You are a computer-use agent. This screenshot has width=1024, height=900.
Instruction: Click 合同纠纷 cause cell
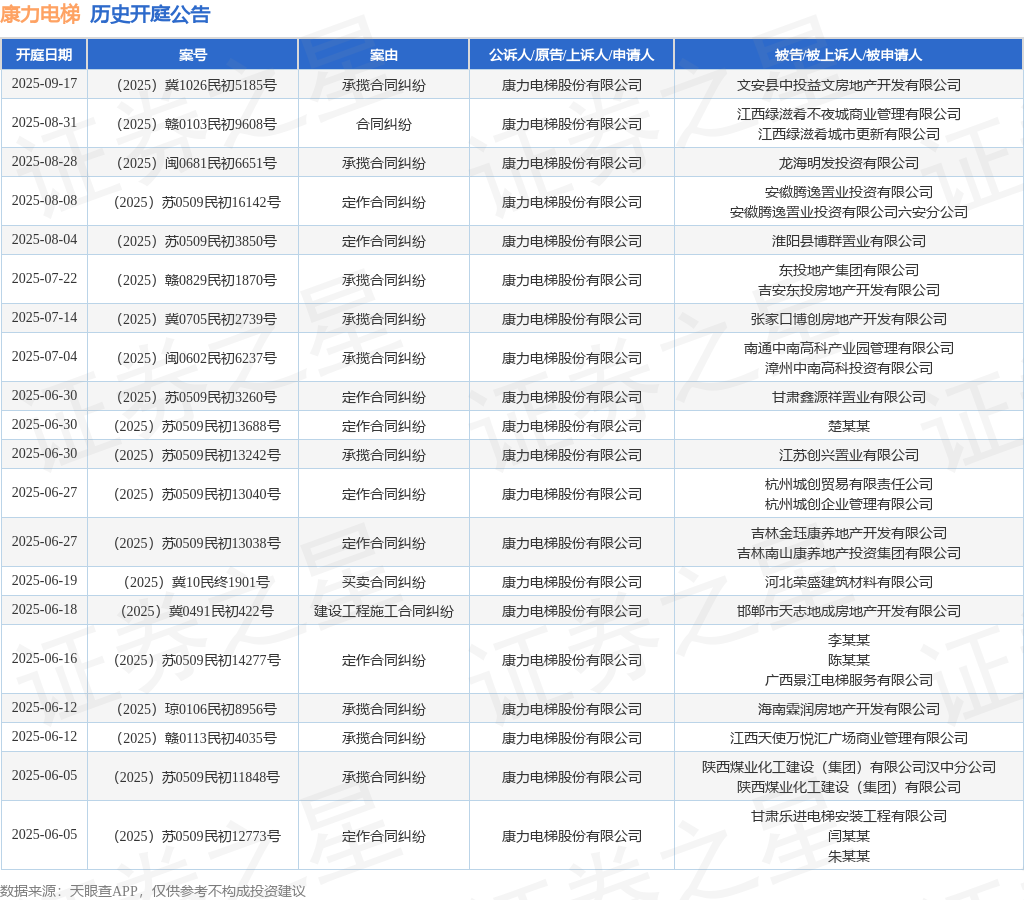click(x=383, y=124)
